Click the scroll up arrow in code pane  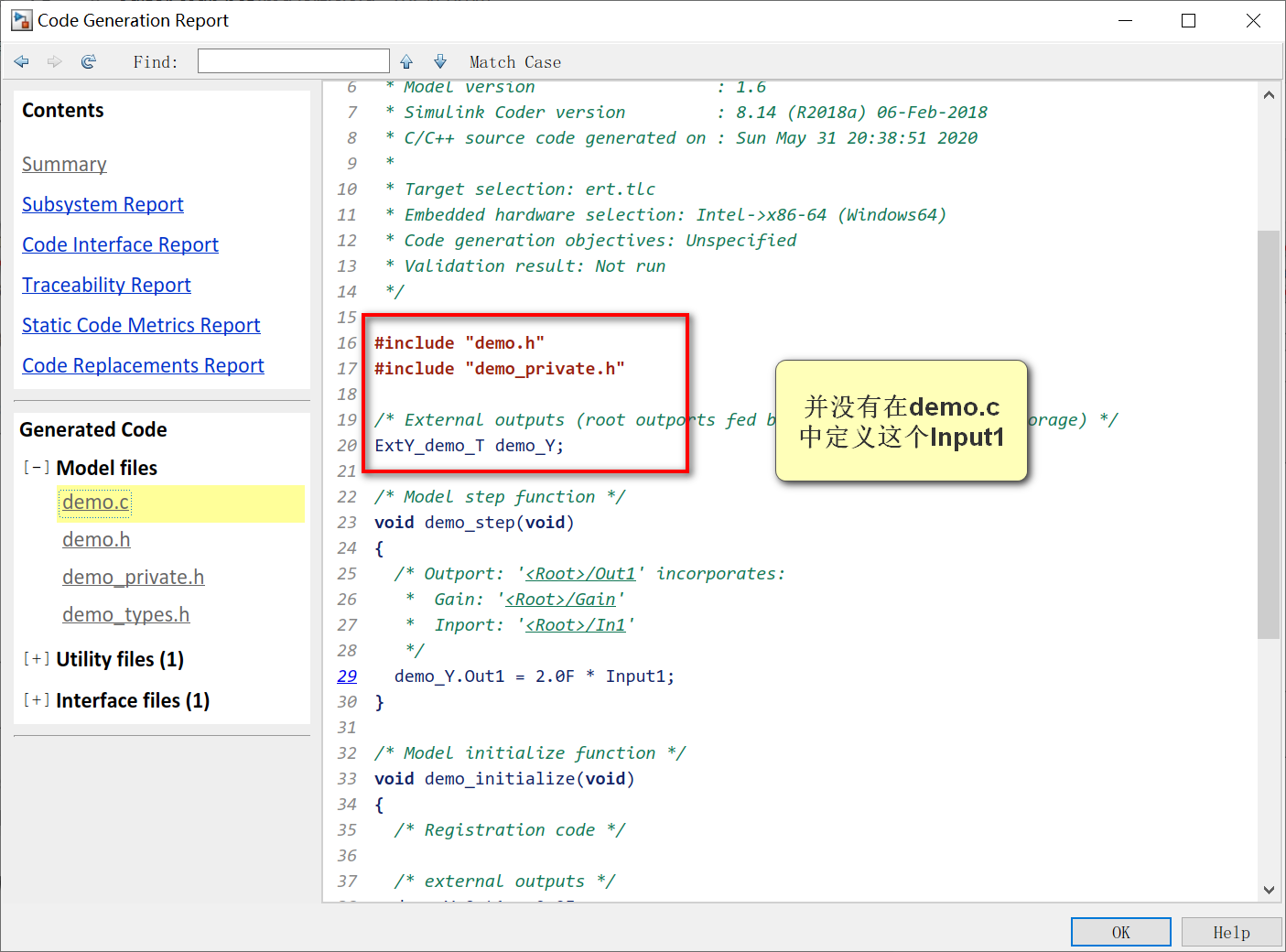1269,94
